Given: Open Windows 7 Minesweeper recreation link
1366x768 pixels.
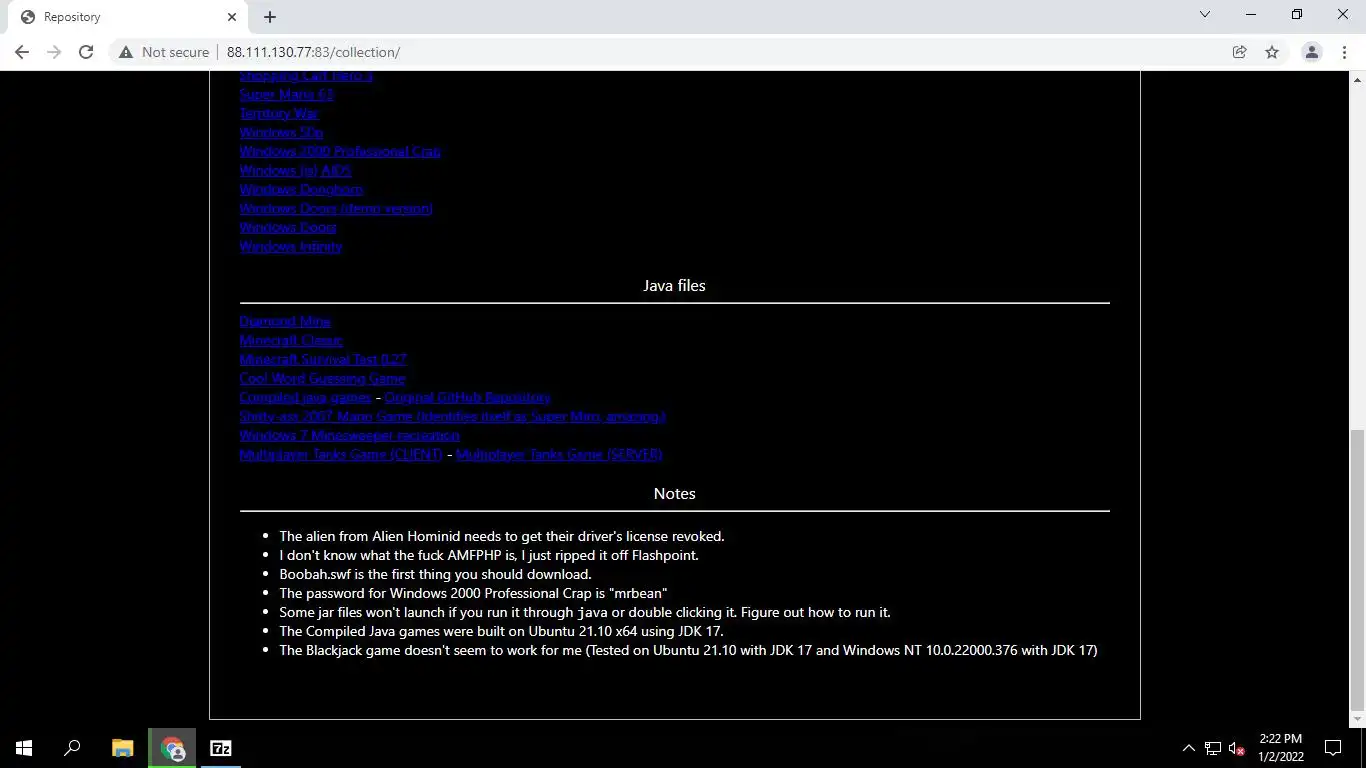Looking at the screenshot, I should pyautogui.click(x=349, y=435).
